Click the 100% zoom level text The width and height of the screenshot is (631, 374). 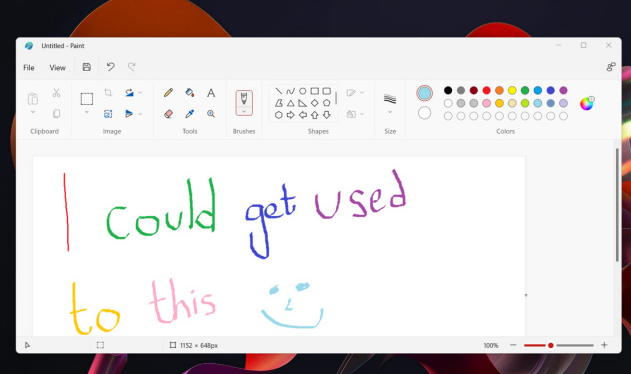click(491, 345)
